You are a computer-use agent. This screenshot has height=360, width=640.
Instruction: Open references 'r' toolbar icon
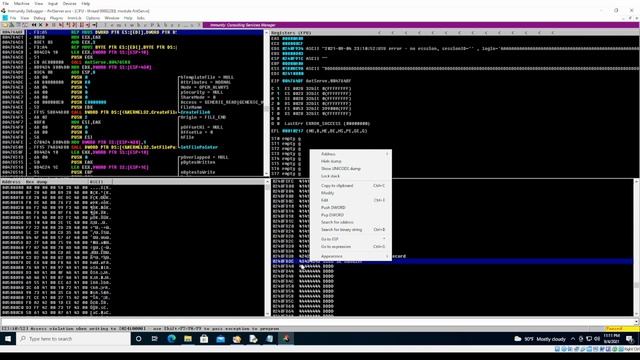click(178, 25)
